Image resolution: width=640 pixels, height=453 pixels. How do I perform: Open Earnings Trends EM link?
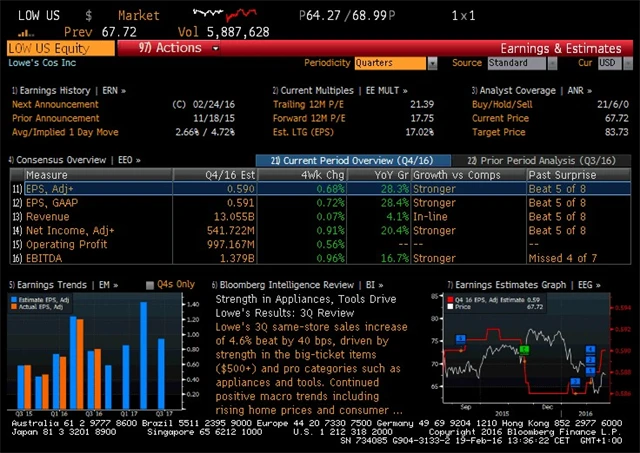coord(63,285)
